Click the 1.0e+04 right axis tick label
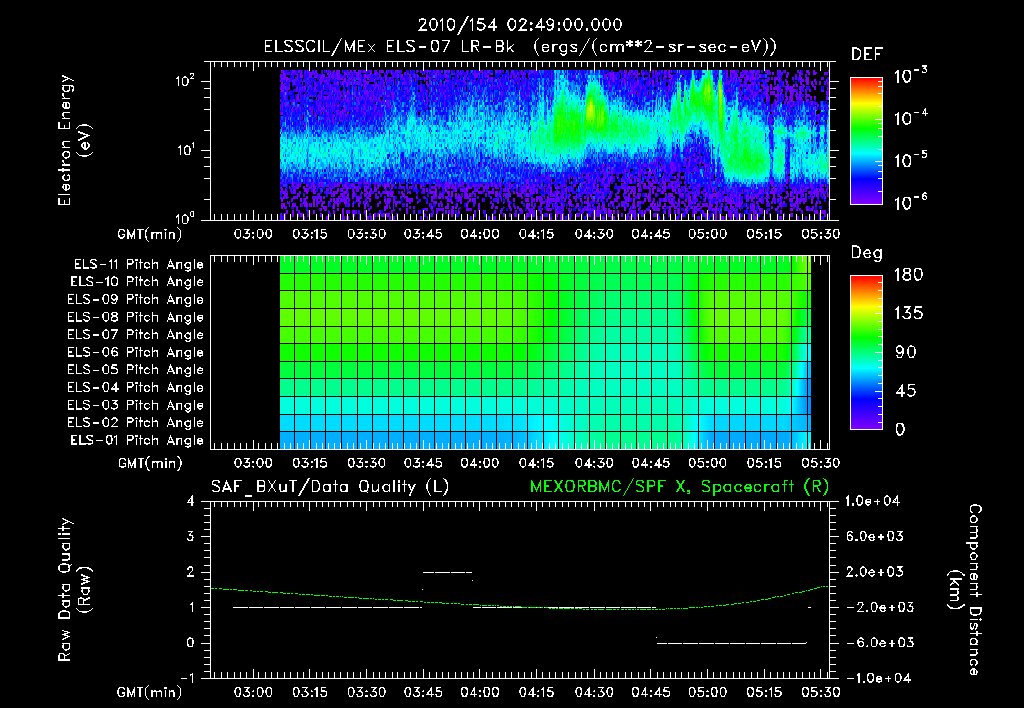The height and width of the screenshot is (708, 1024). (x=872, y=501)
